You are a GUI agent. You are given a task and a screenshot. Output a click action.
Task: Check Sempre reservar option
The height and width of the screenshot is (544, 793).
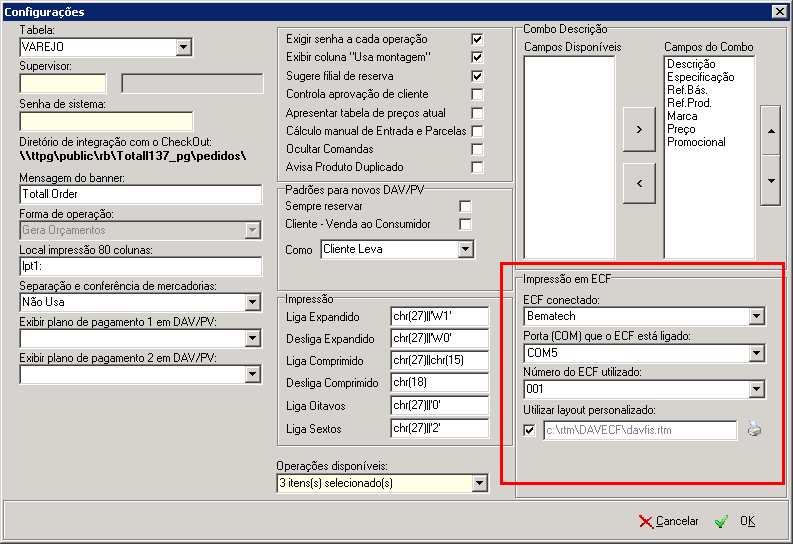pos(465,206)
